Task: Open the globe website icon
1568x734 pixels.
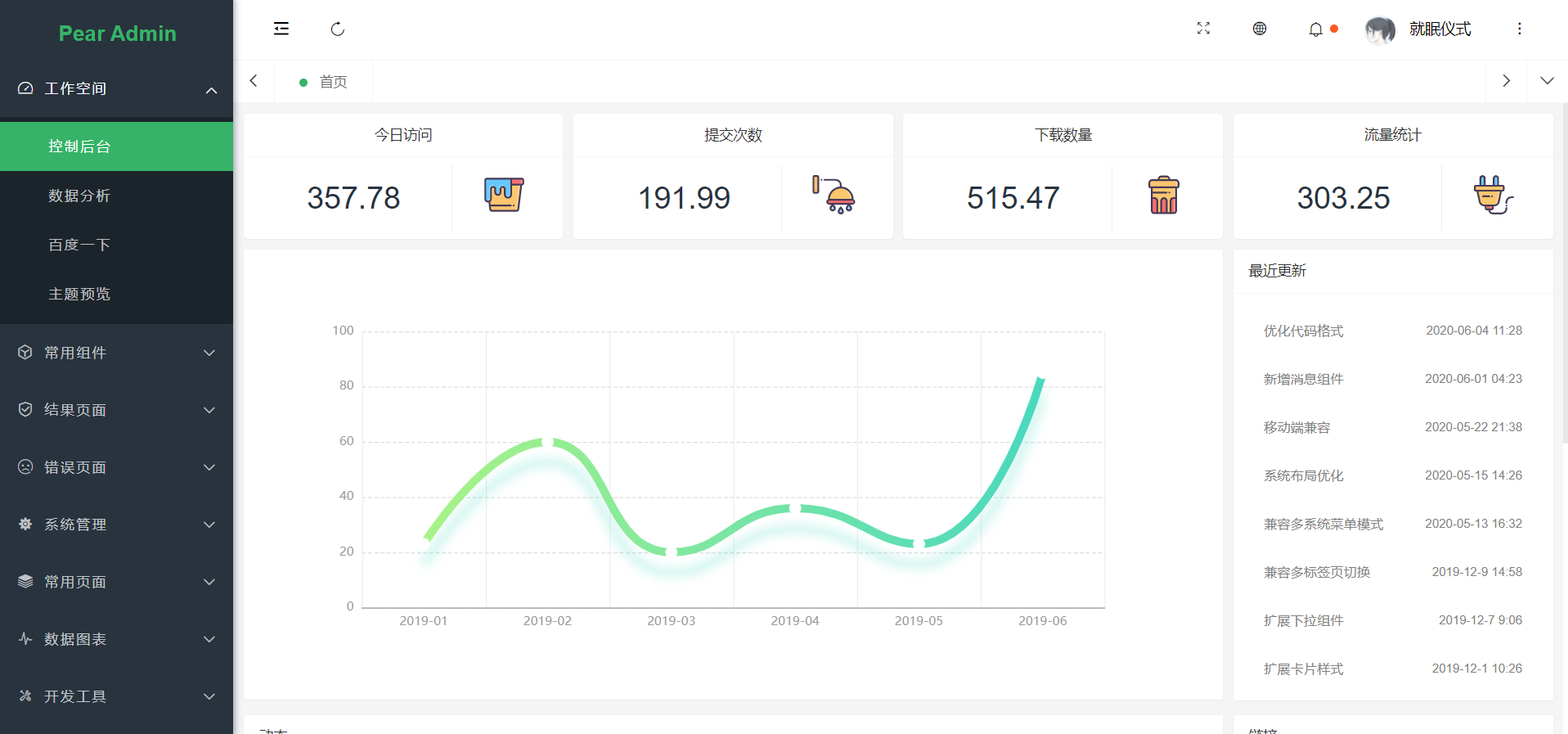Action: [1260, 29]
